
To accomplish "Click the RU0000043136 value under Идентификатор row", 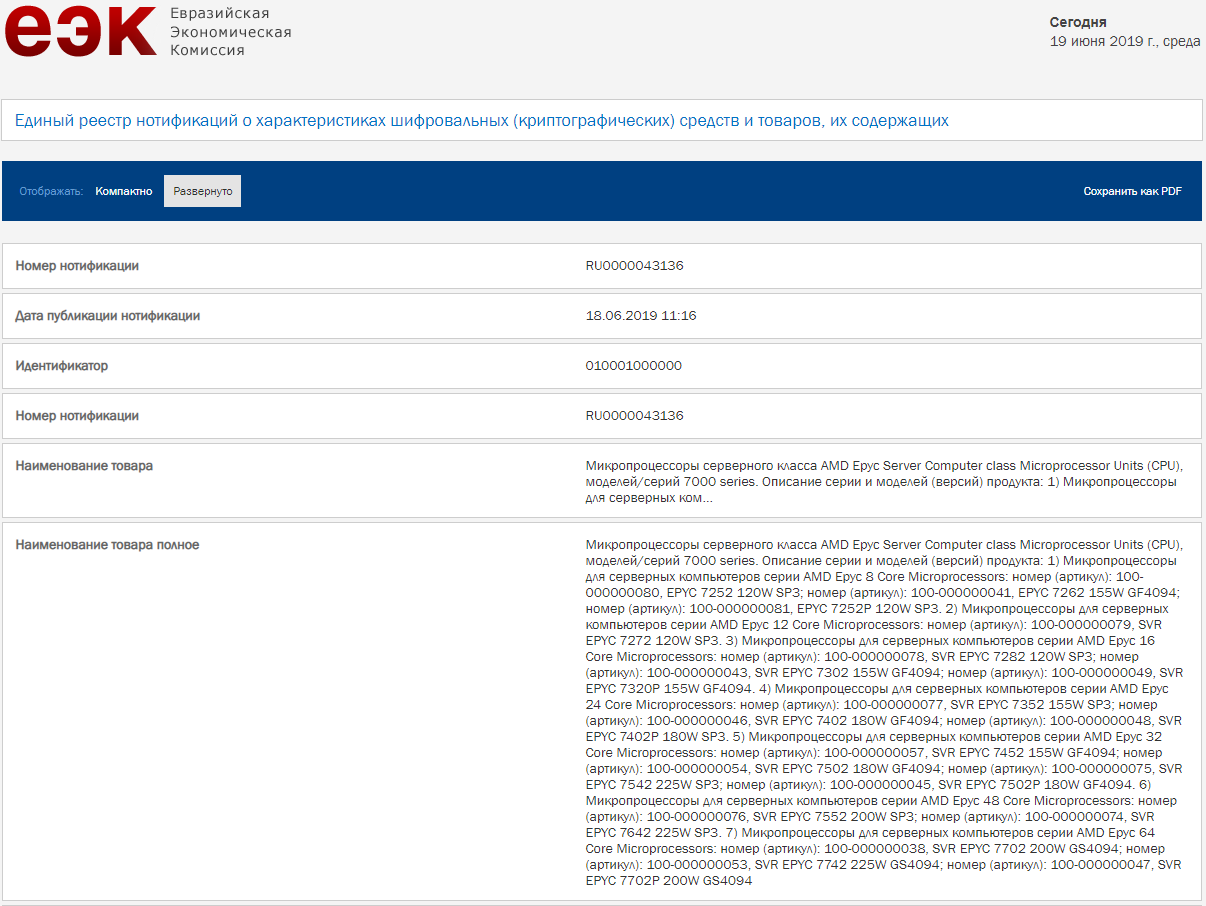I will pos(634,416).
